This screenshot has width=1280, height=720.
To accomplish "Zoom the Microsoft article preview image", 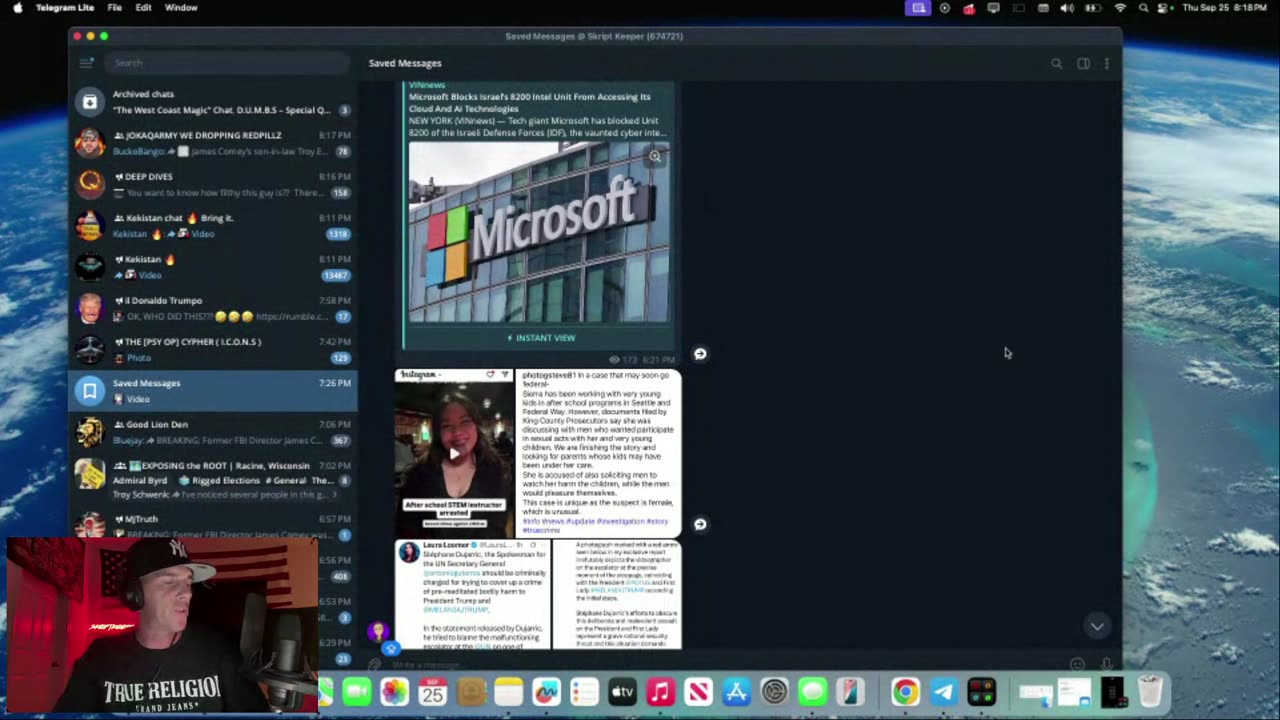I will click(x=655, y=156).
